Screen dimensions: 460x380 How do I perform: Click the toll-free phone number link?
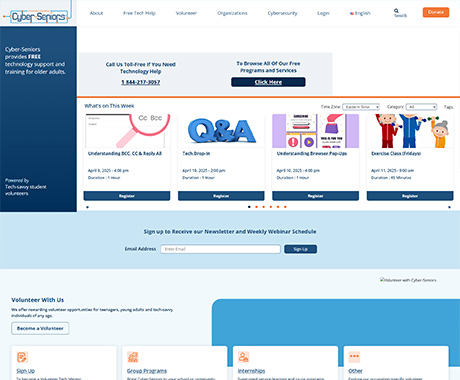[141, 82]
